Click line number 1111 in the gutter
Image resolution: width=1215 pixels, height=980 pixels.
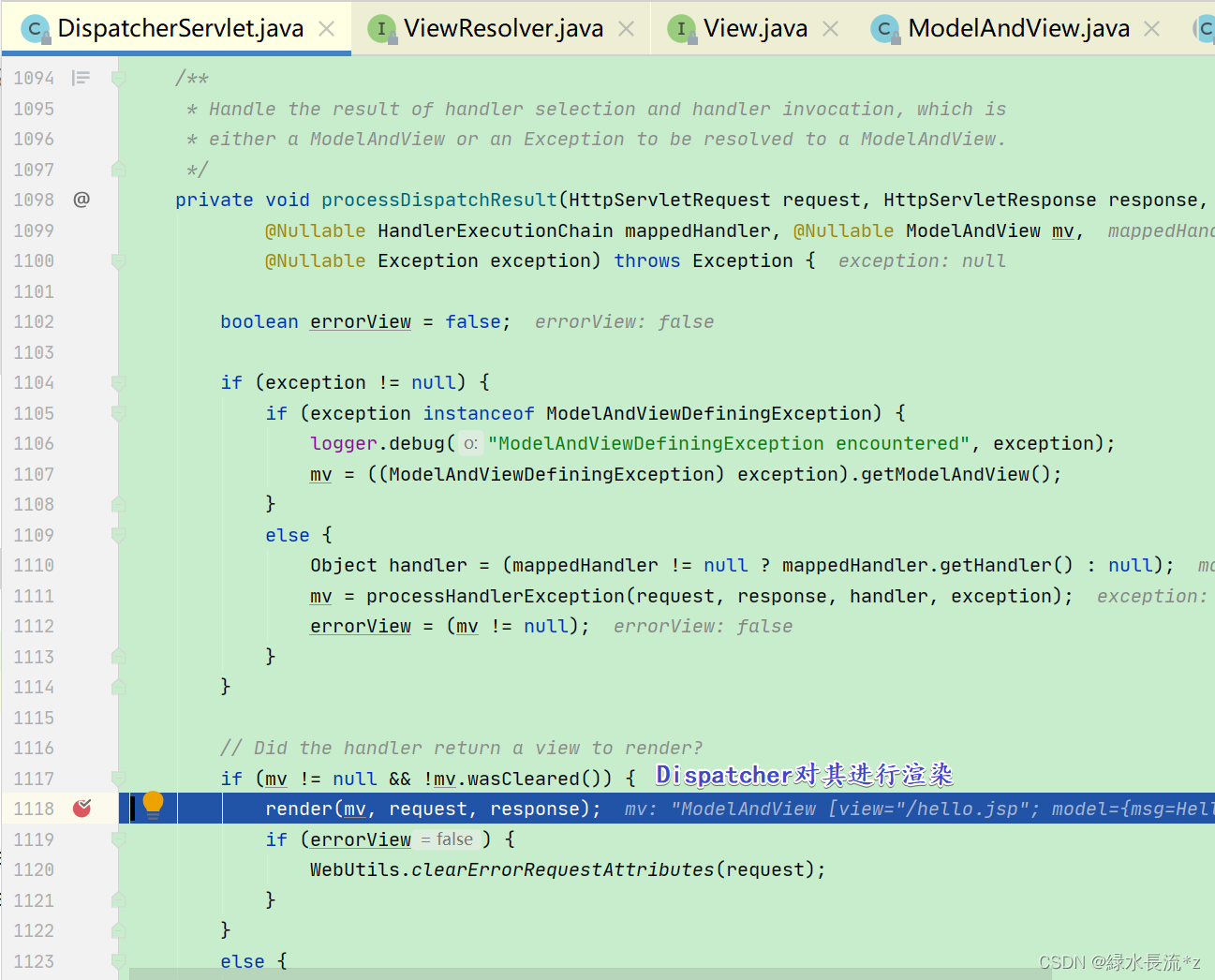coord(34,596)
